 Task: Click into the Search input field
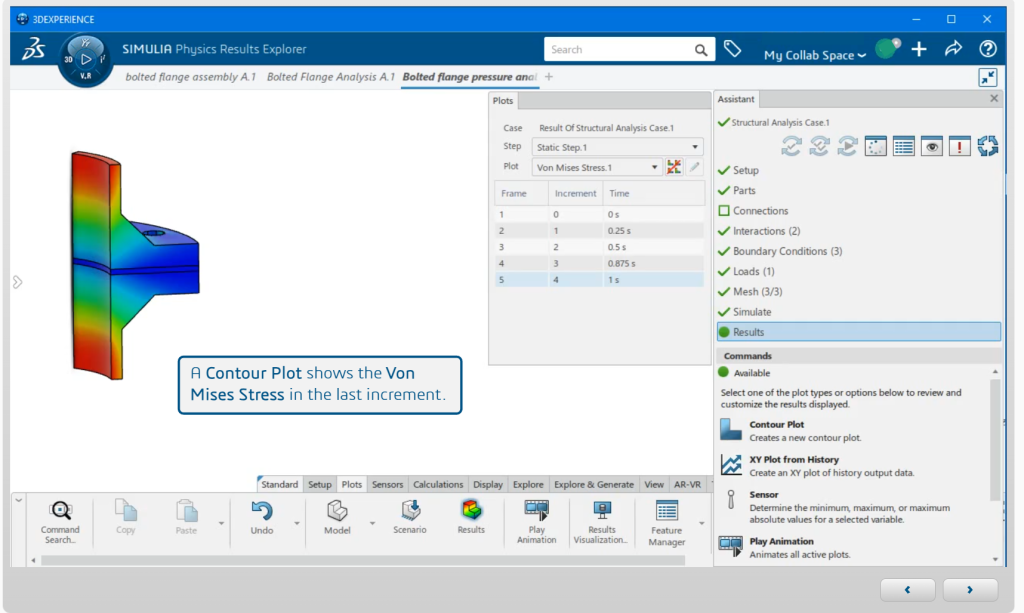coord(619,50)
